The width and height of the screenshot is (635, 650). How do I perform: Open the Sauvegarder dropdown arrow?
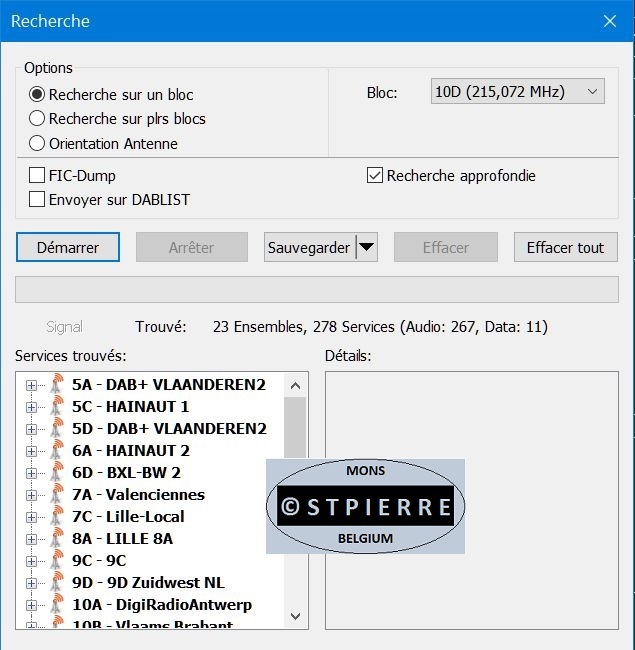click(x=366, y=247)
